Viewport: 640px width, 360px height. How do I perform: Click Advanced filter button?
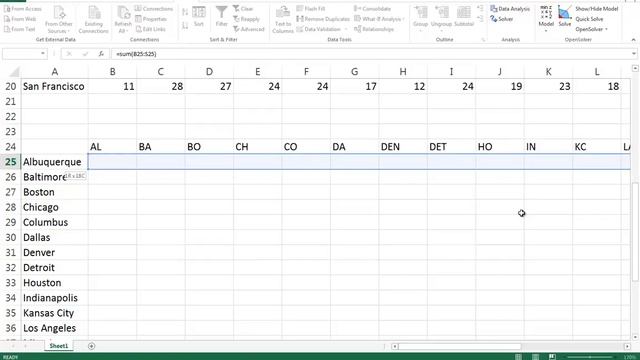point(249,29)
